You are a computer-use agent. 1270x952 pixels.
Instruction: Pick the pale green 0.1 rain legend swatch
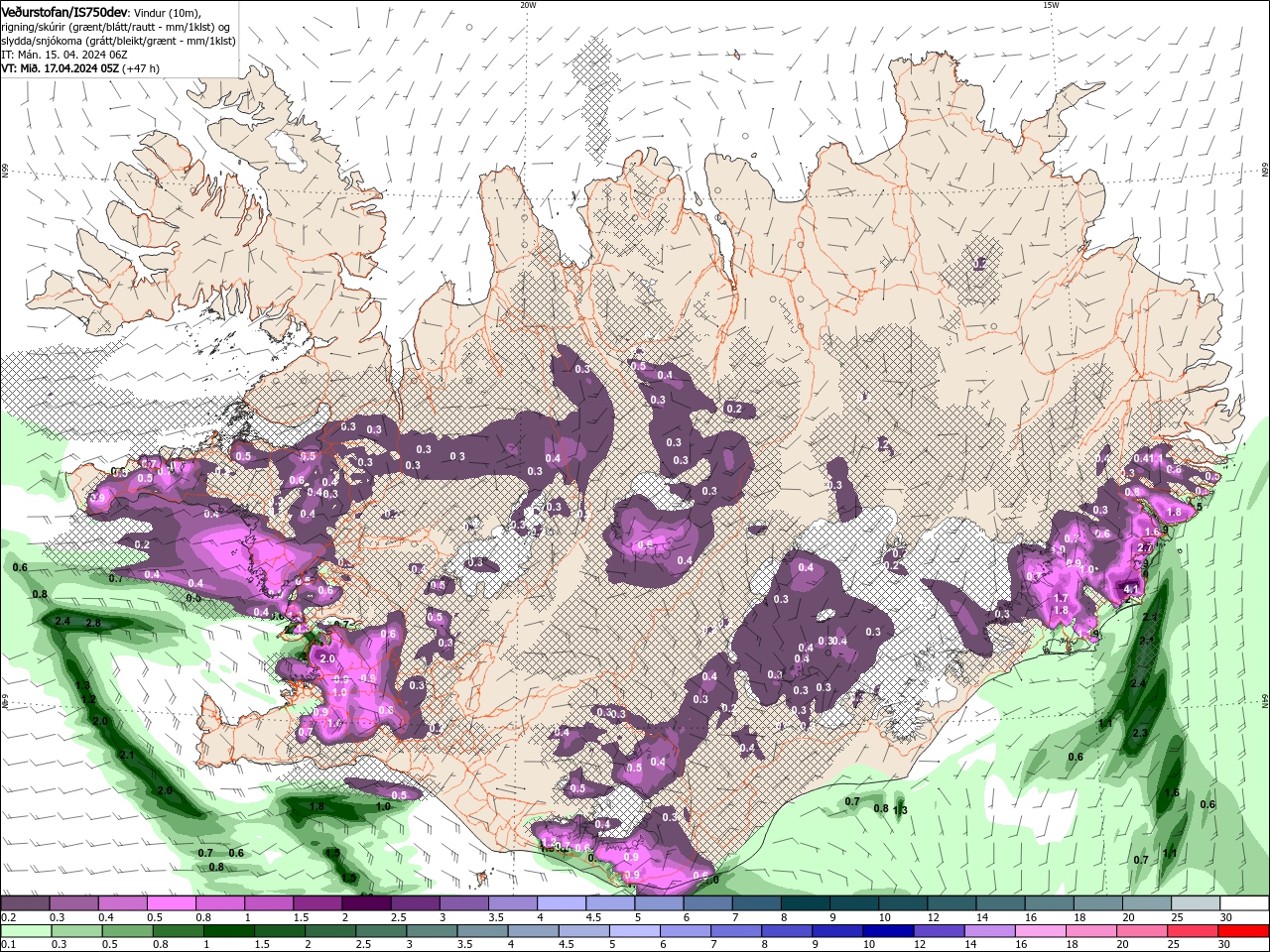(26, 931)
